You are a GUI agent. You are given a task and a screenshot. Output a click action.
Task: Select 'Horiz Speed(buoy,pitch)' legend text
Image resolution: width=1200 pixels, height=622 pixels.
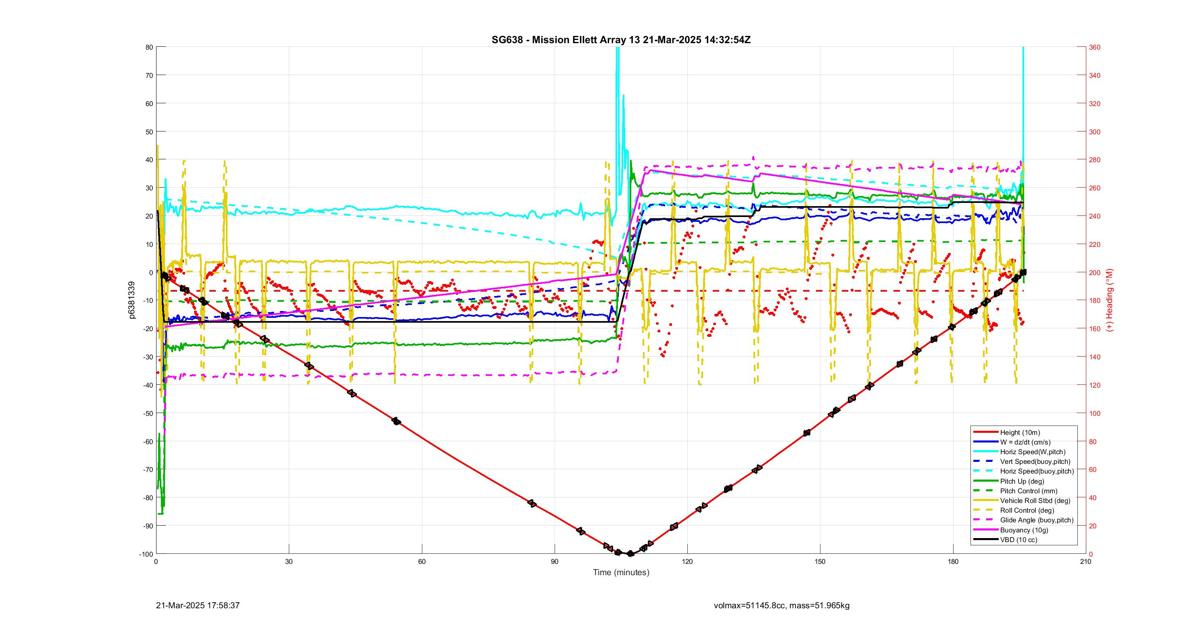point(1037,471)
